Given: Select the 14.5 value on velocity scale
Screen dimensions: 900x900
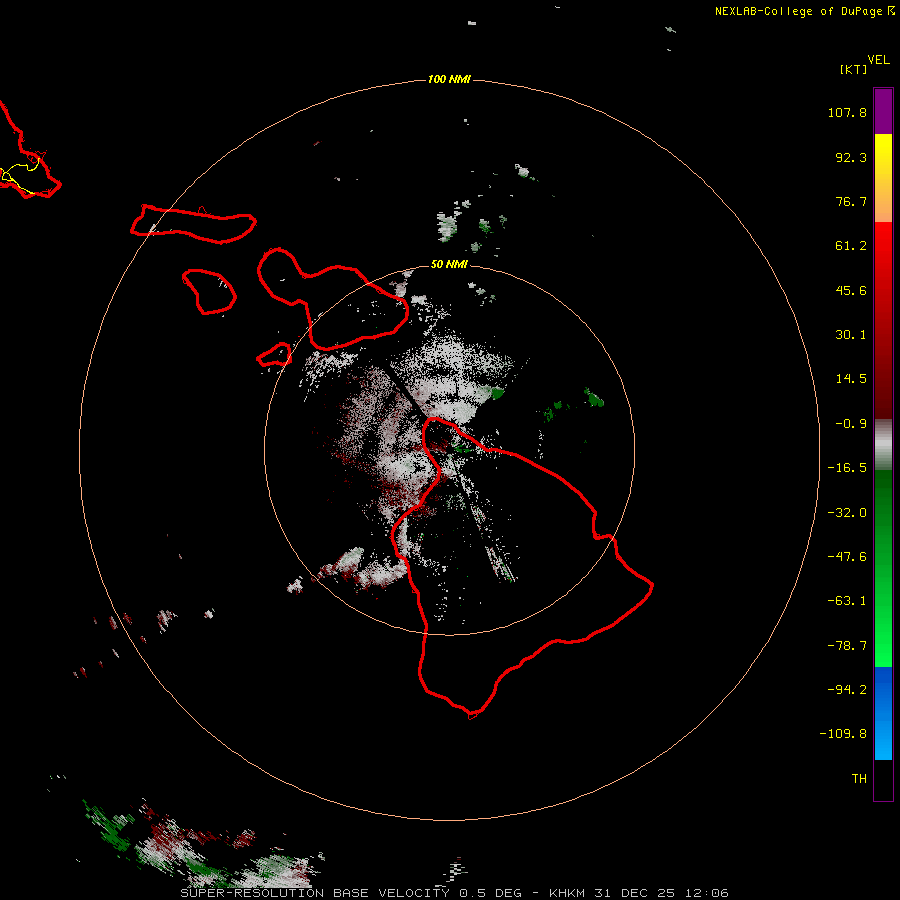Looking at the screenshot, I should (x=851, y=379).
